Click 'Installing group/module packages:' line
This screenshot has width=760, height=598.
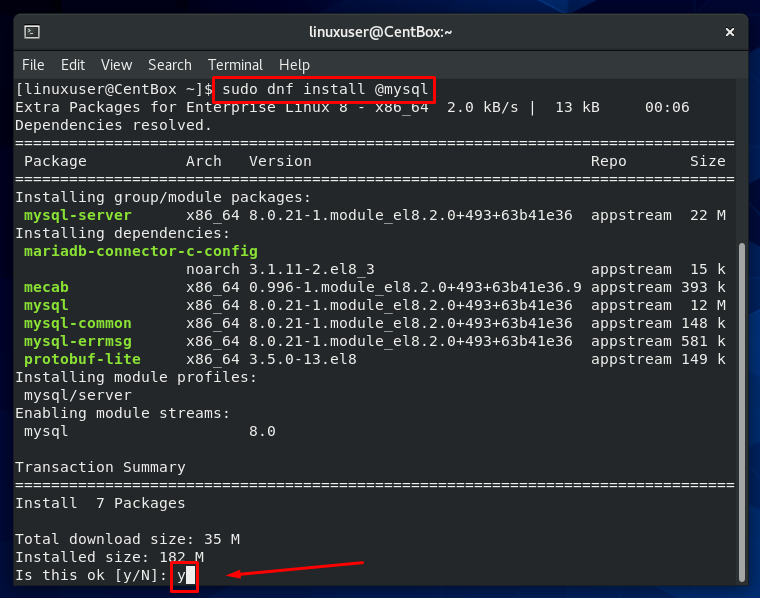tap(163, 197)
